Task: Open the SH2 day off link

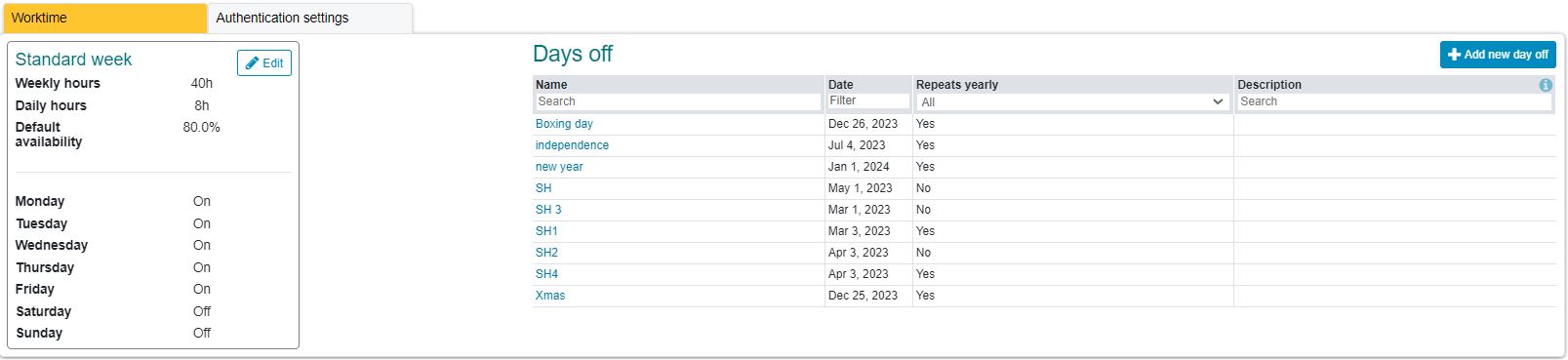Action: [546, 253]
